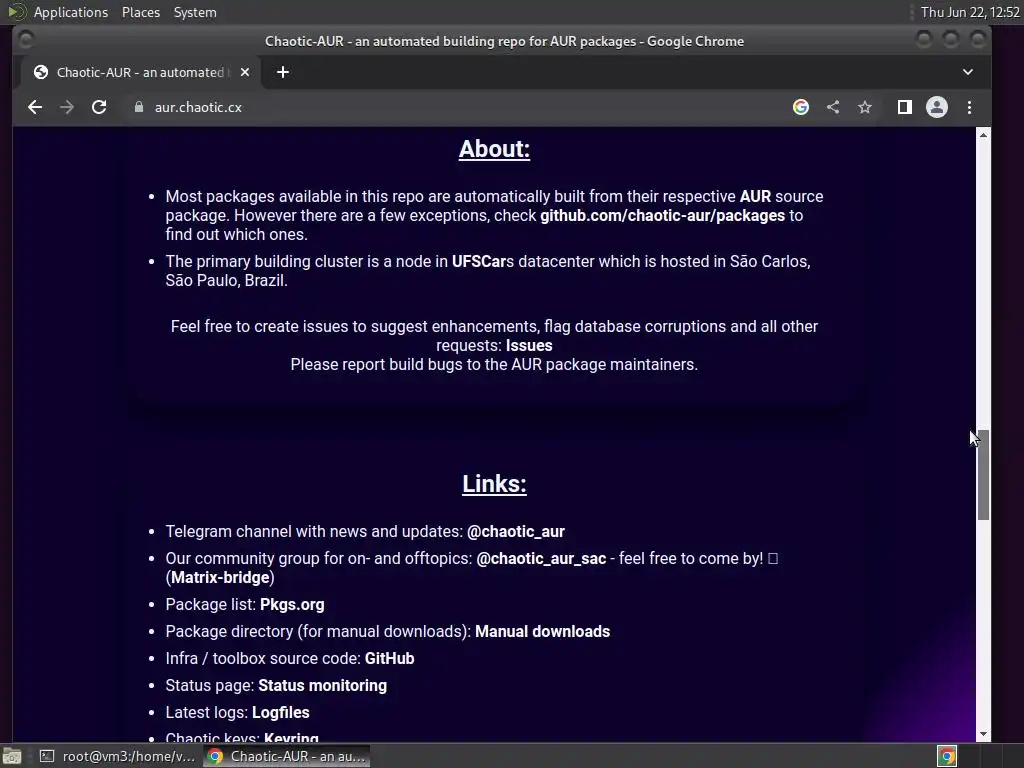
Task: Share this page using the share icon
Action: (833, 107)
